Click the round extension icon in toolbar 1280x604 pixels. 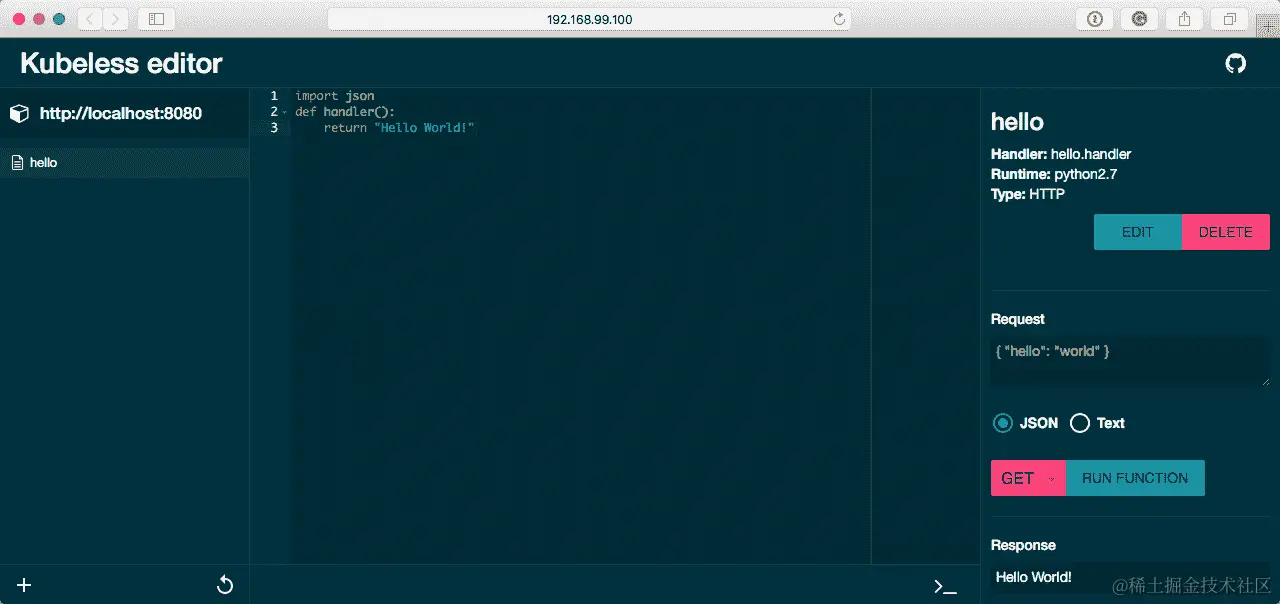(1139, 19)
